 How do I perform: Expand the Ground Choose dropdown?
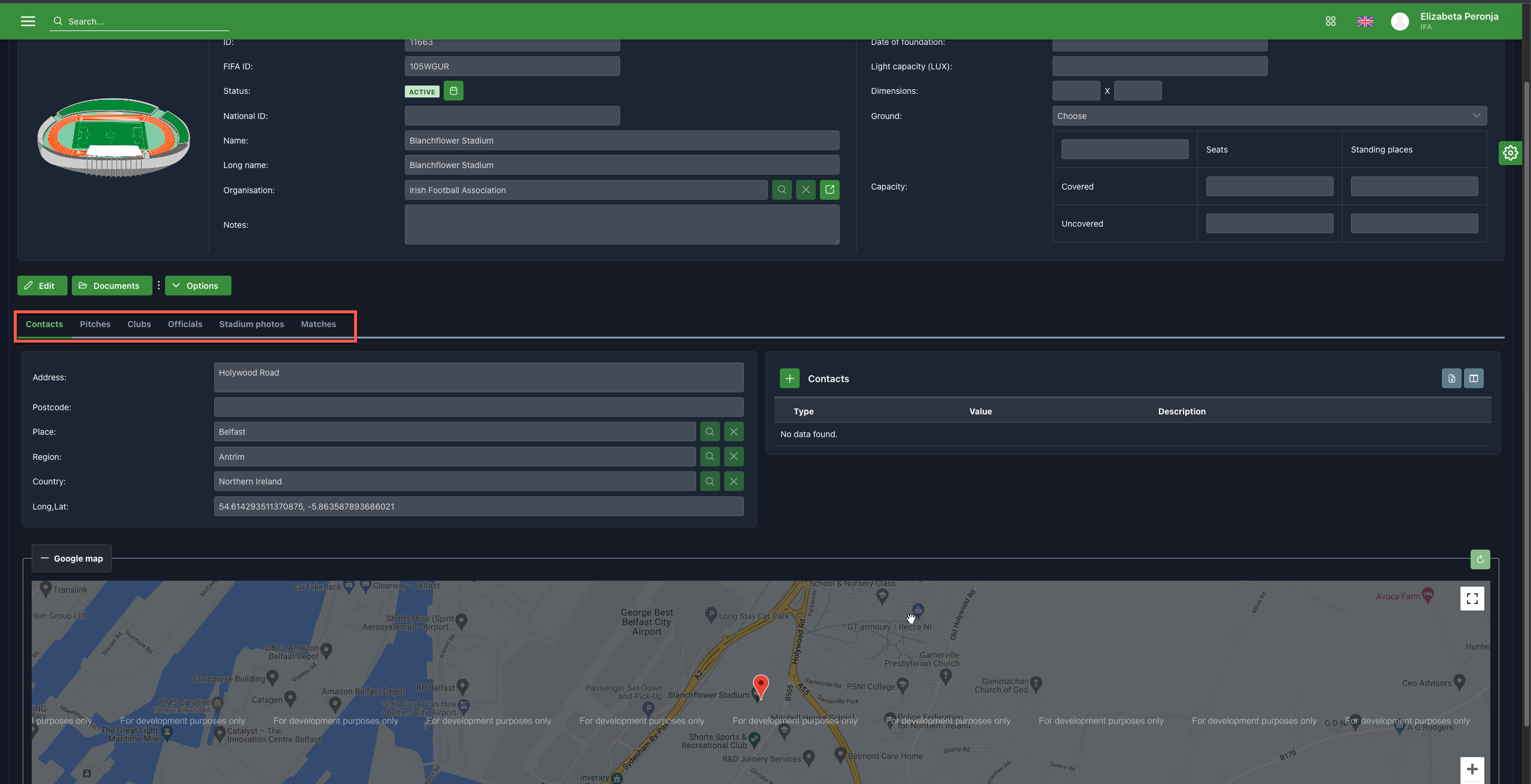[x=1269, y=116]
